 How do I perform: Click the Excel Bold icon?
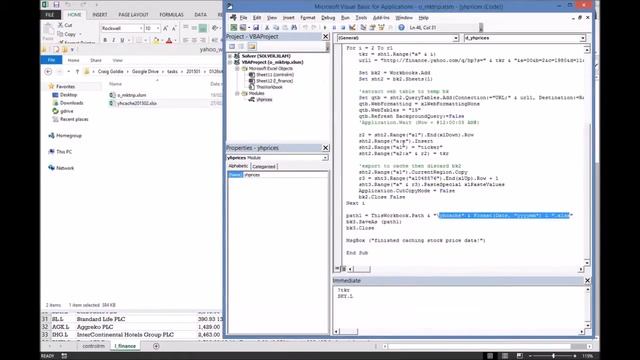tap(105, 40)
